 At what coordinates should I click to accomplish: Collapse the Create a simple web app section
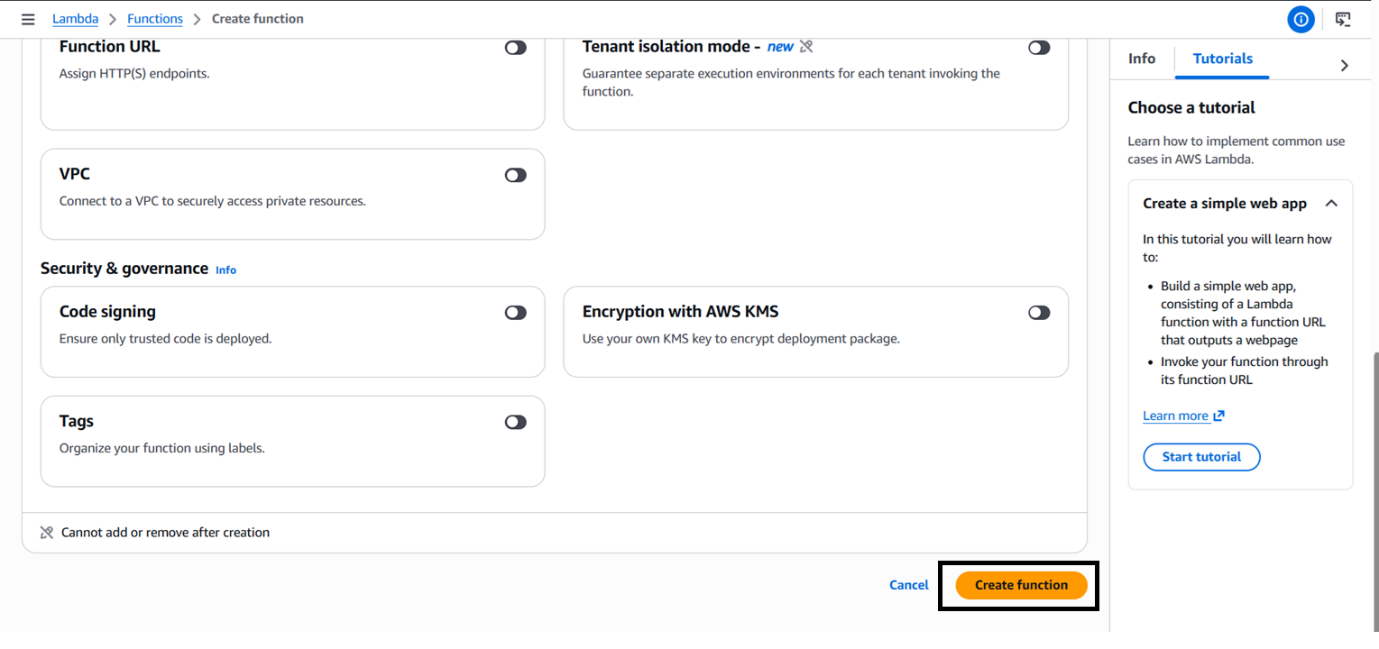point(1331,203)
